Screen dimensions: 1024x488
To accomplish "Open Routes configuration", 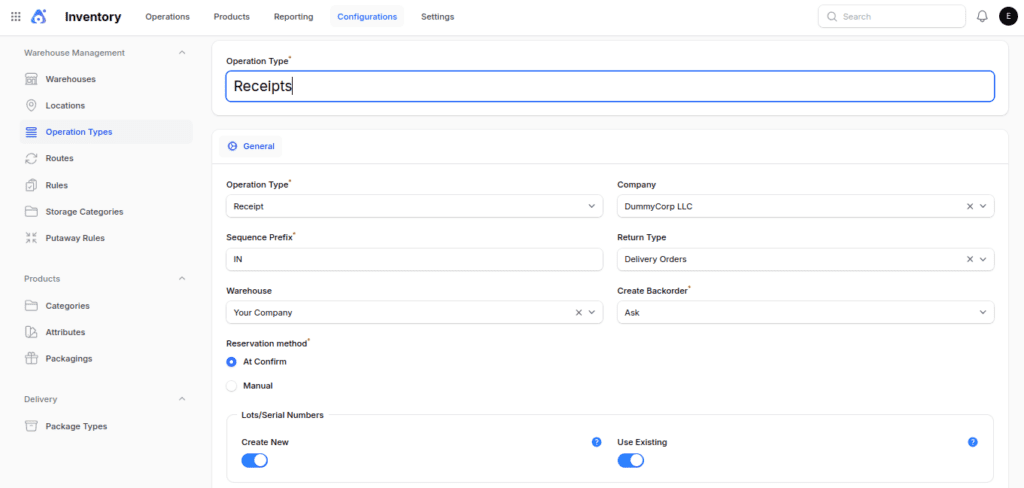I will (59, 158).
